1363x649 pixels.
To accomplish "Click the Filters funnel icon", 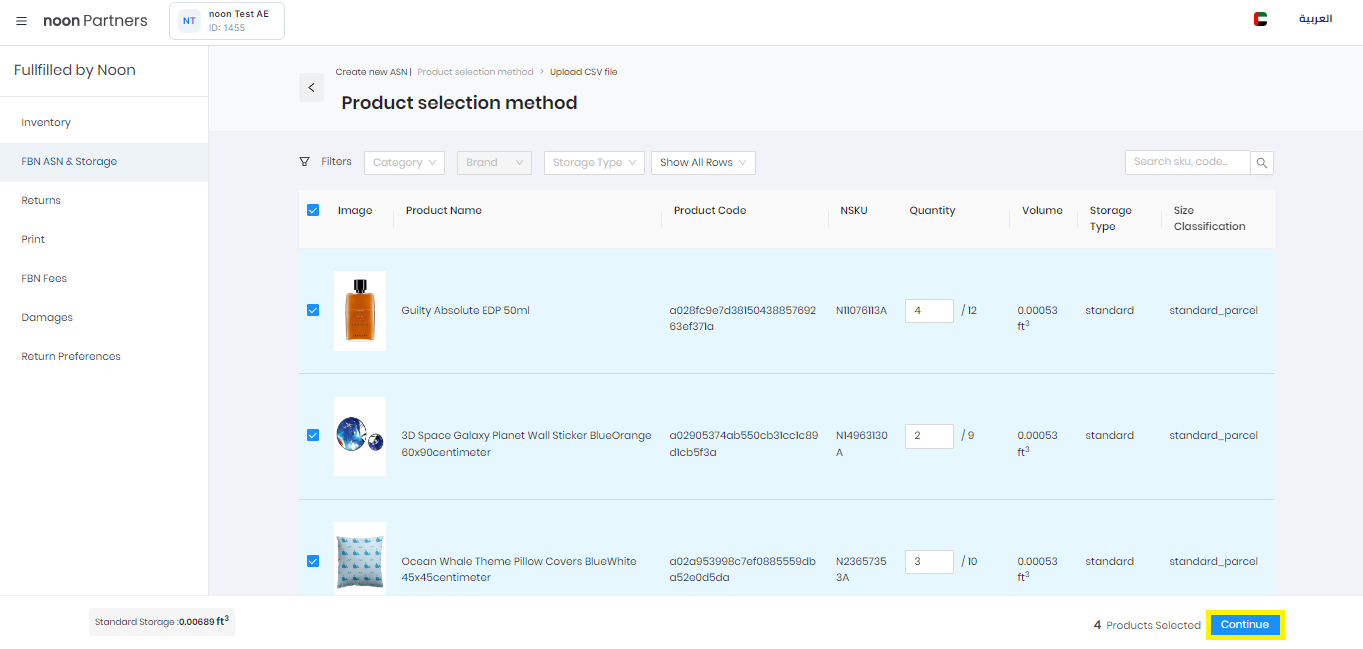I will [x=305, y=161].
